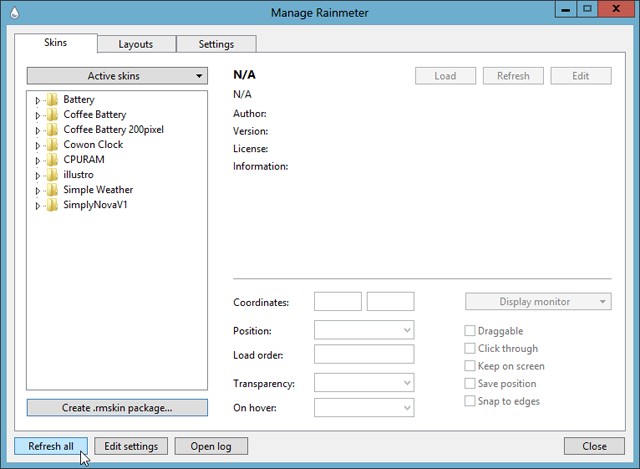
Task: Click the illustro folder icon
Action: pyautogui.click(x=52, y=174)
